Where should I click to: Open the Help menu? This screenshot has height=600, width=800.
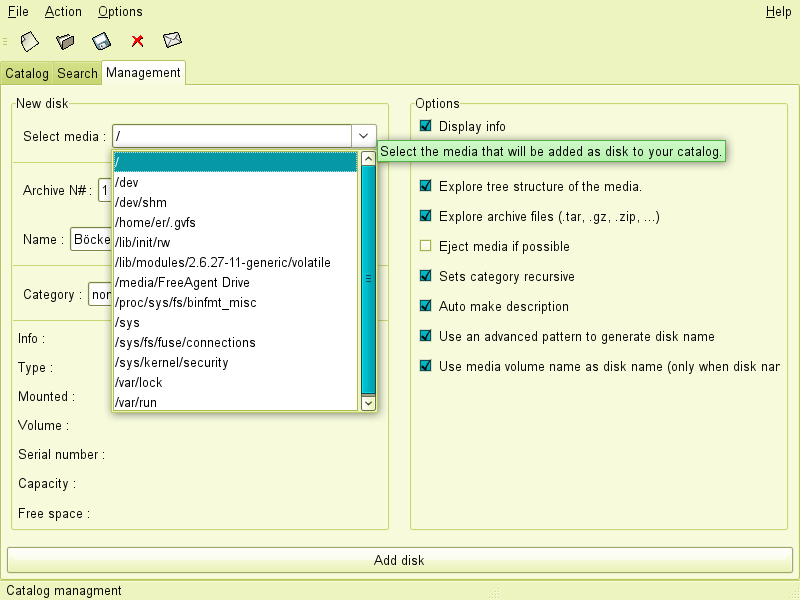pyautogui.click(x=779, y=11)
